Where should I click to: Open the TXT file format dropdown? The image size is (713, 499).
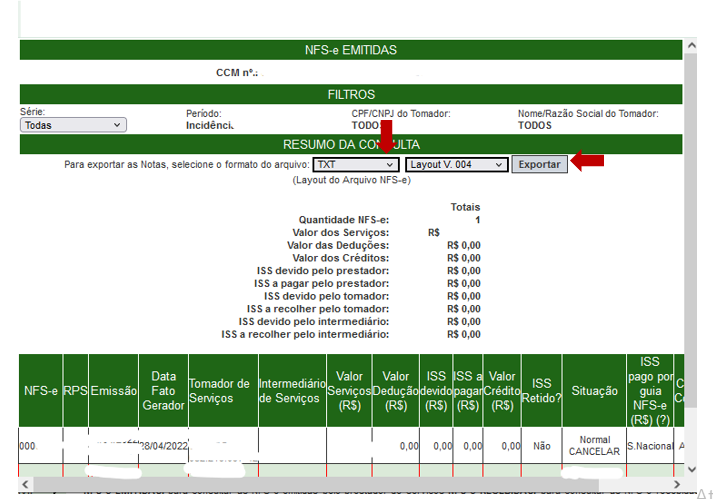[x=356, y=165]
